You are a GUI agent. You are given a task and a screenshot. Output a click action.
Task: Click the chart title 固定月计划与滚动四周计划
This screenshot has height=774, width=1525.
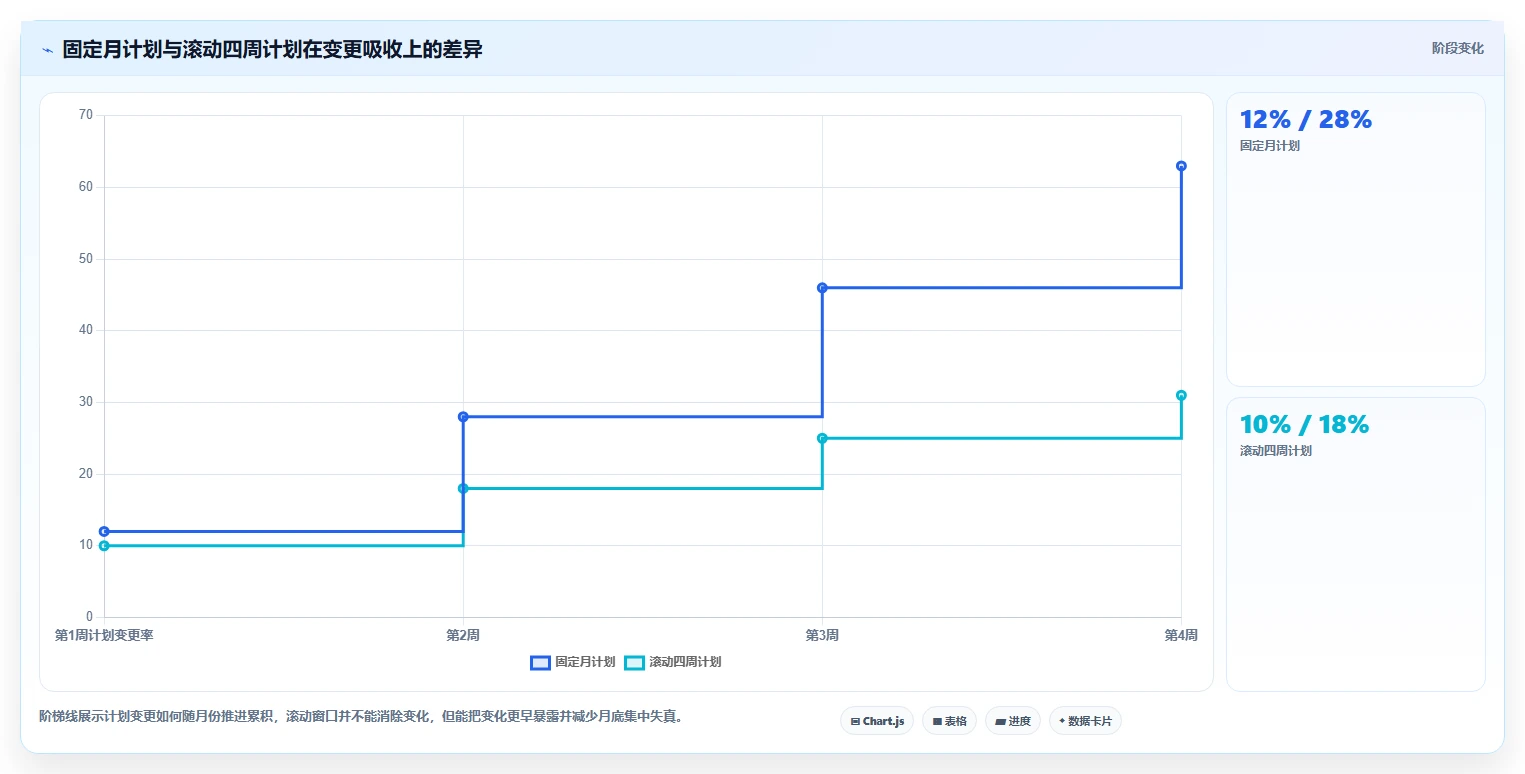(x=272, y=50)
